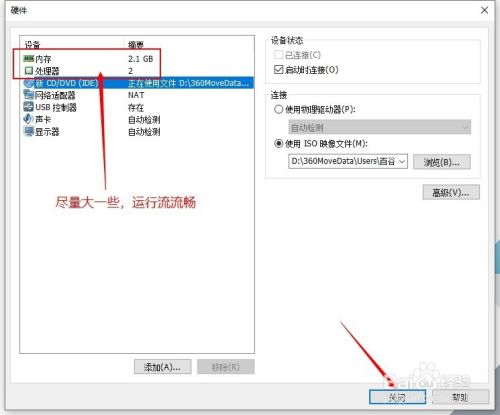Select the memory (内存) device icon
The height and width of the screenshot is (415, 500).
[29, 59]
